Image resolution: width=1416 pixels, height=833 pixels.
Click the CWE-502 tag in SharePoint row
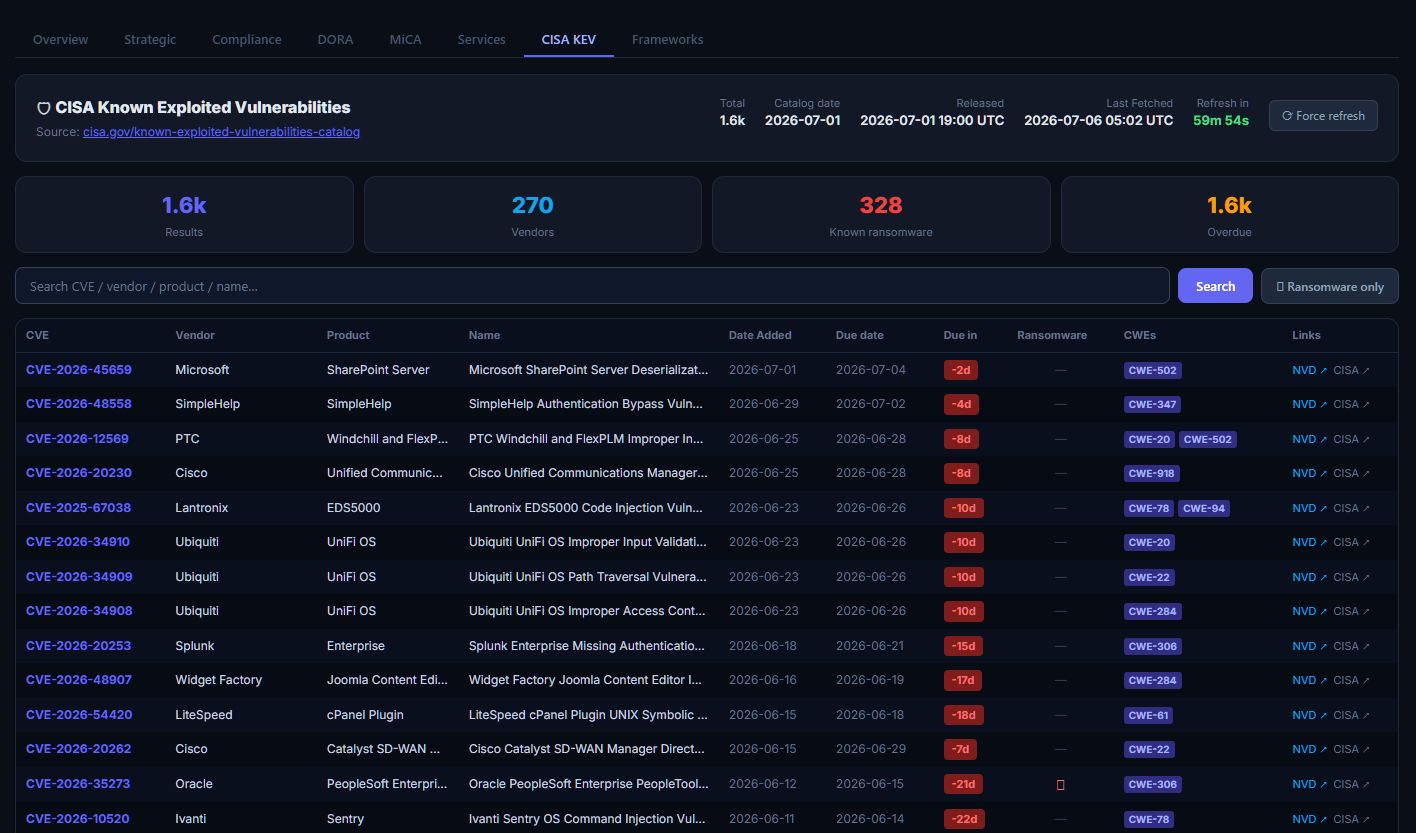(1153, 370)
